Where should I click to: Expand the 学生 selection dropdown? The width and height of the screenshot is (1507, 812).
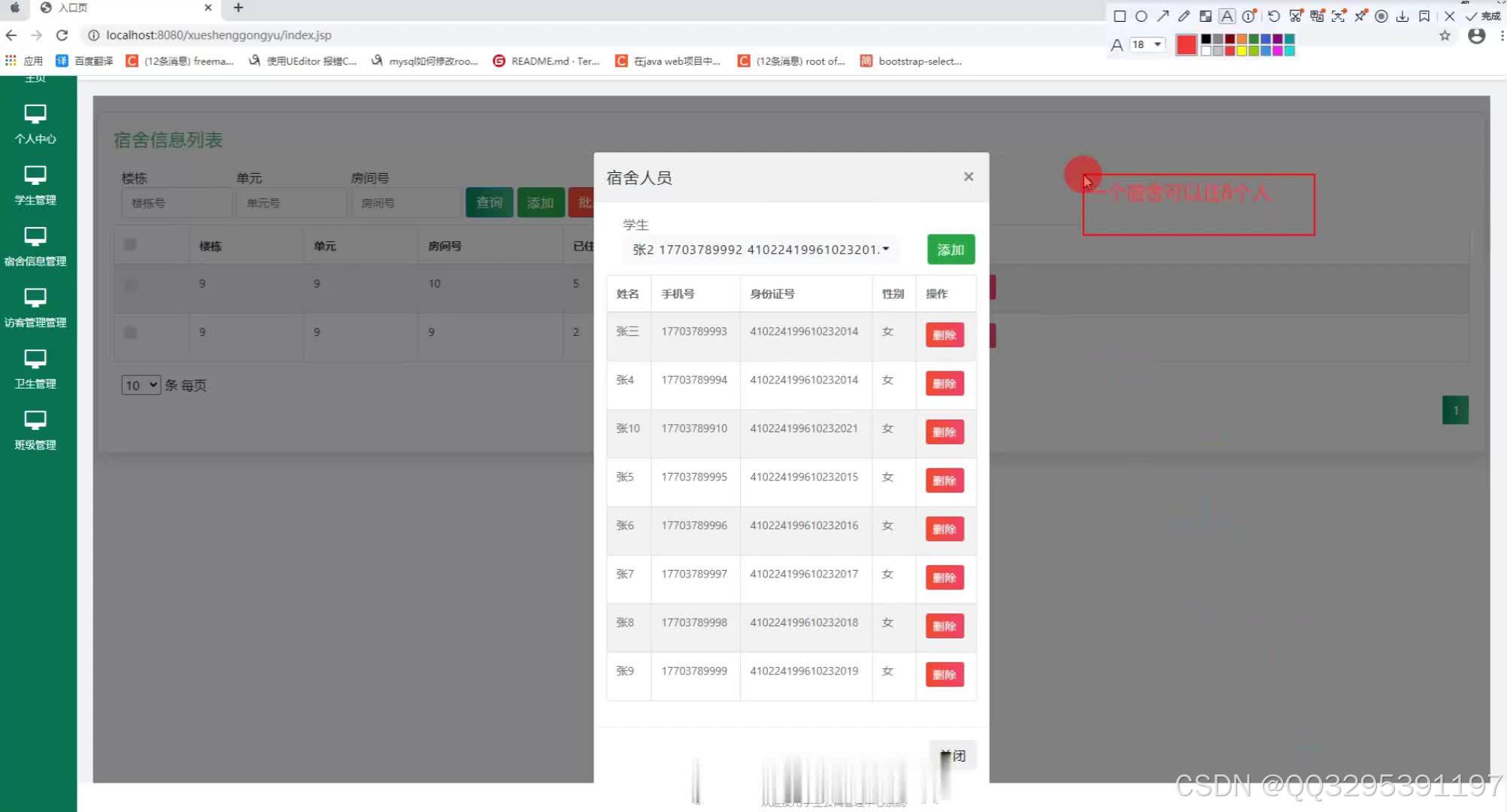[761, 250]
